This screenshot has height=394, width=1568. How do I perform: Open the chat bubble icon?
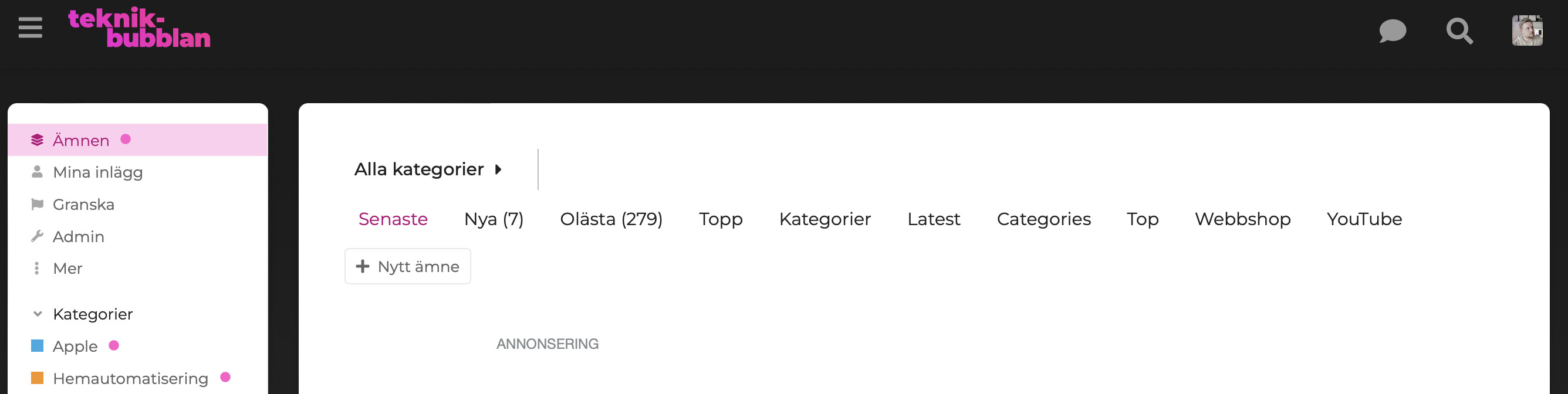tap(1393, 30)
